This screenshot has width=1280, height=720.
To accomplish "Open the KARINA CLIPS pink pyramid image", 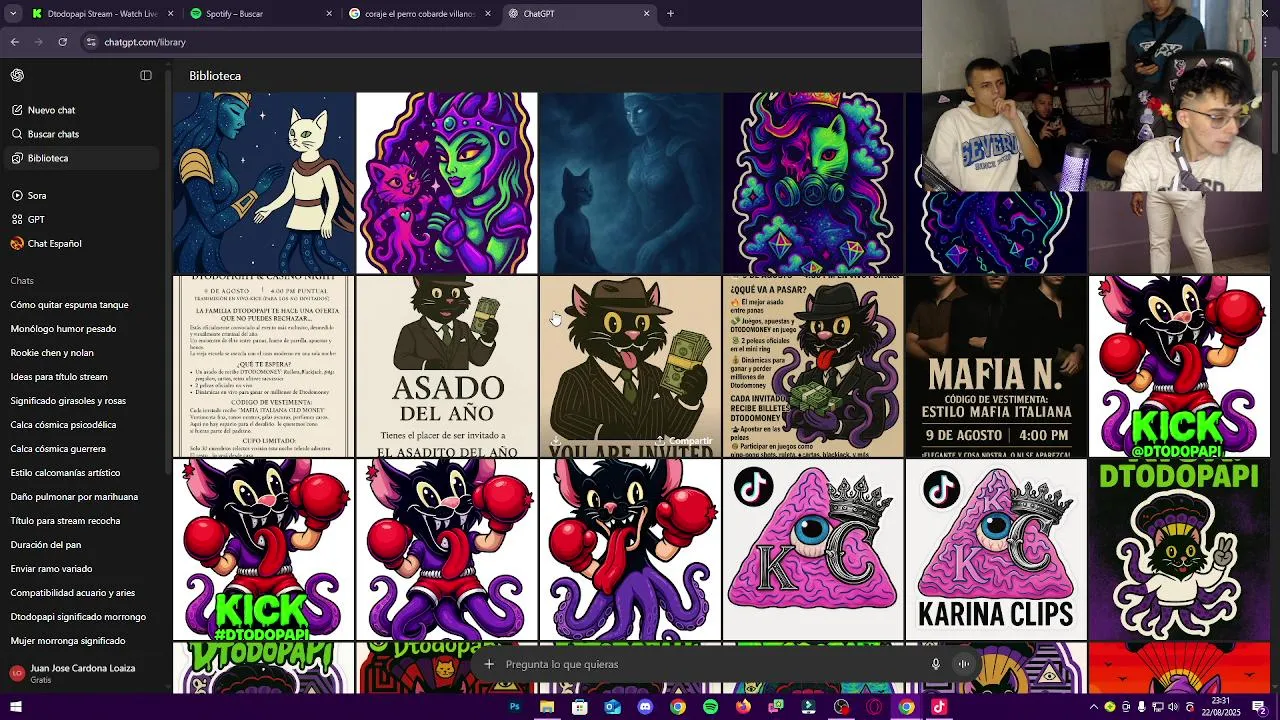I will pos(996,550).
